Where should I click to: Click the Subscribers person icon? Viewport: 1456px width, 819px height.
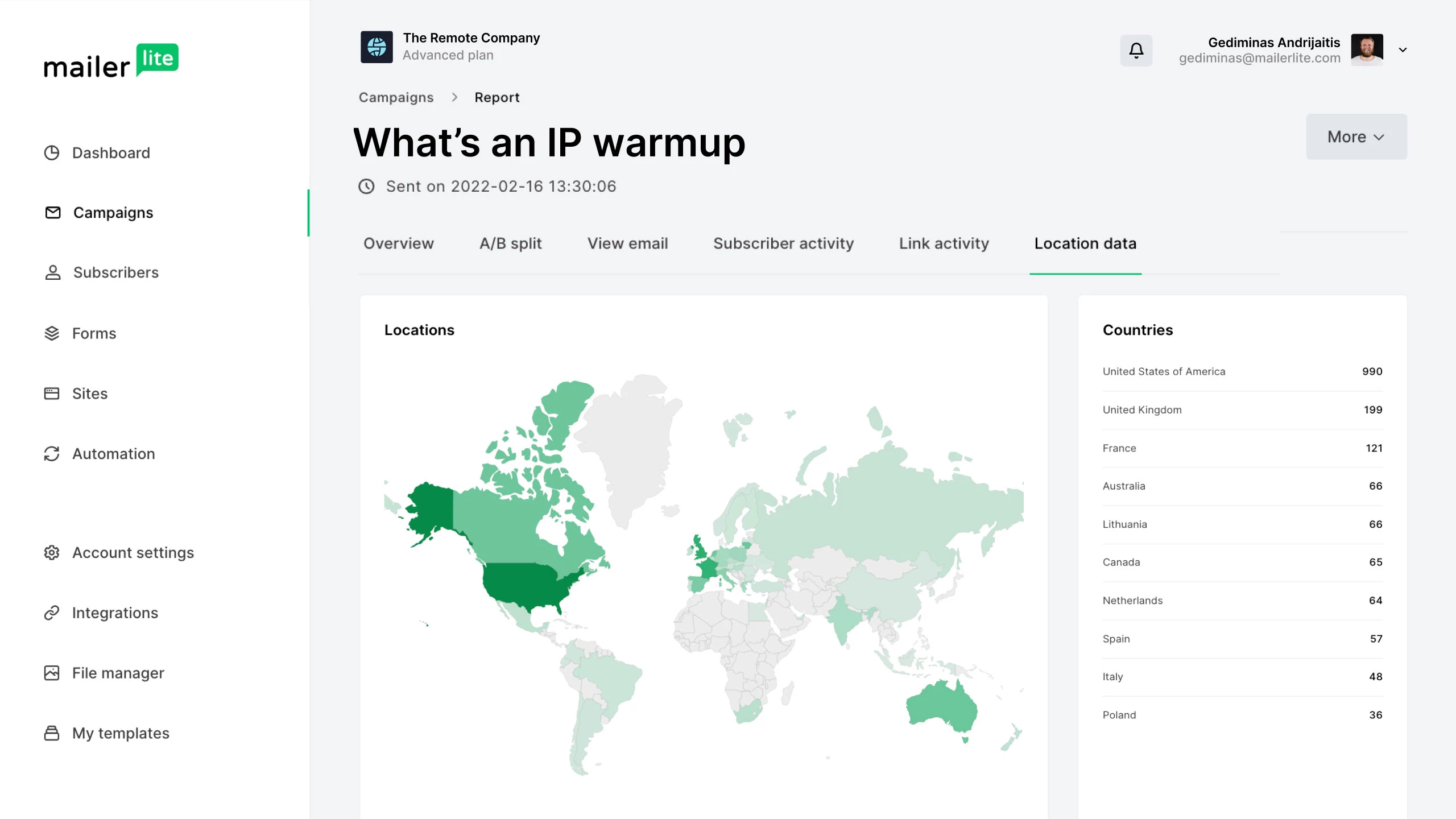[52, 272]
